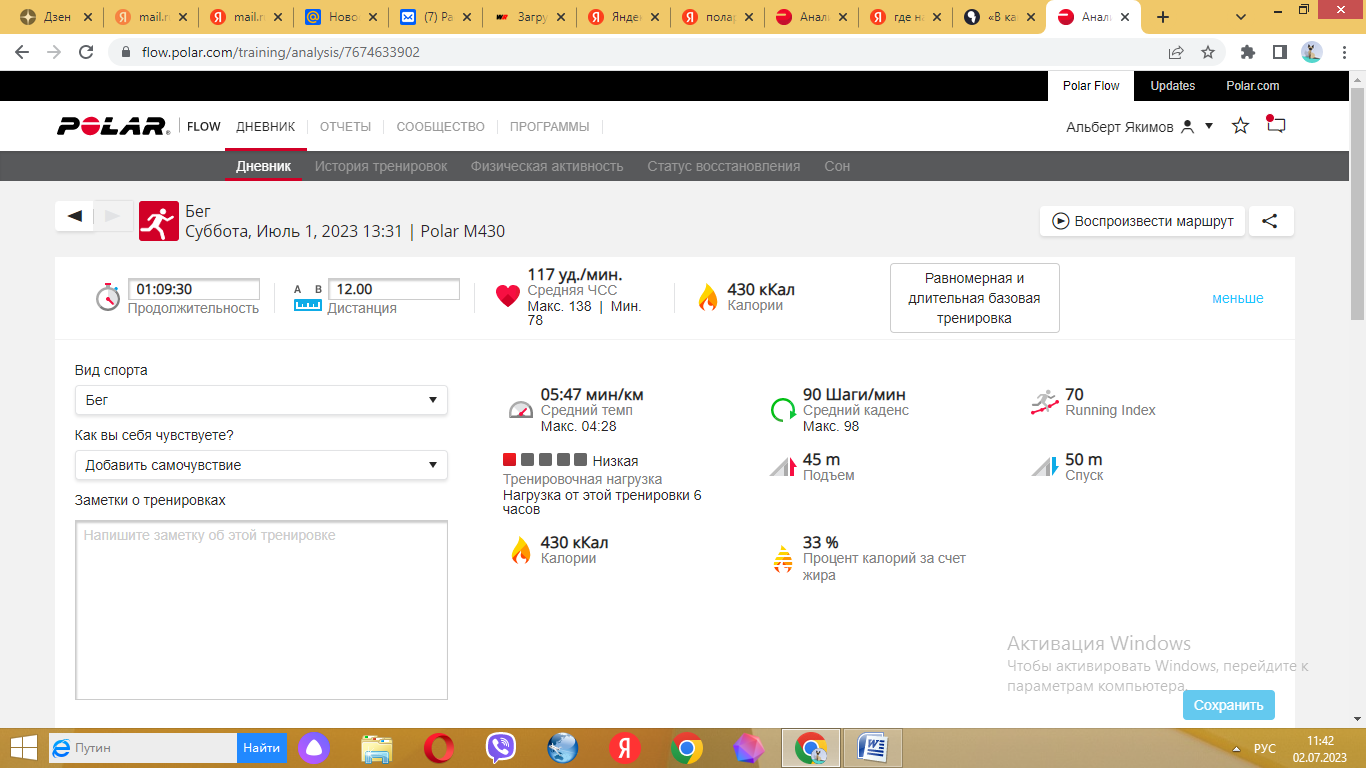
Task: Click the distance input field
Action: [x=394, y=290]
